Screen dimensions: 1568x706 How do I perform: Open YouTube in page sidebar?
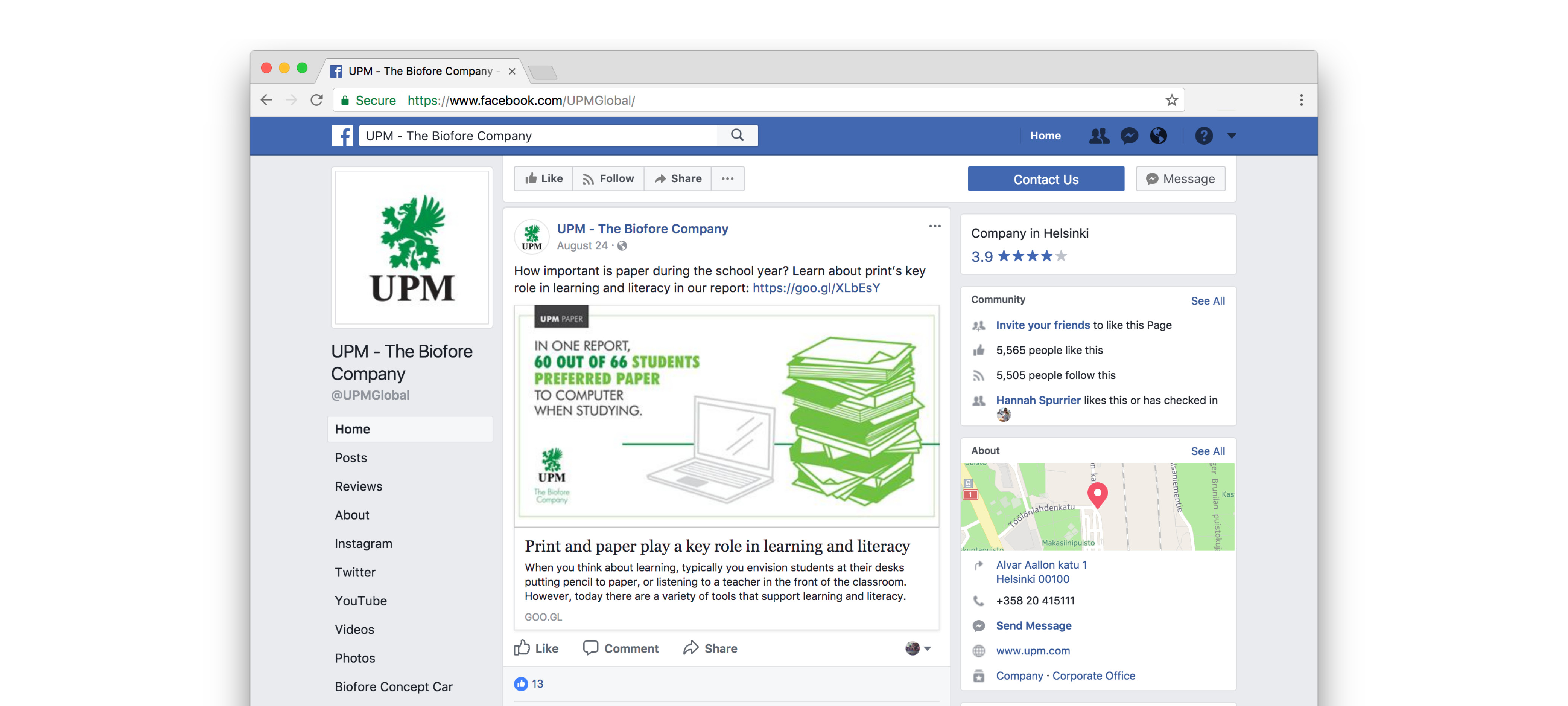pyautogui.click(x=361, y=601)
